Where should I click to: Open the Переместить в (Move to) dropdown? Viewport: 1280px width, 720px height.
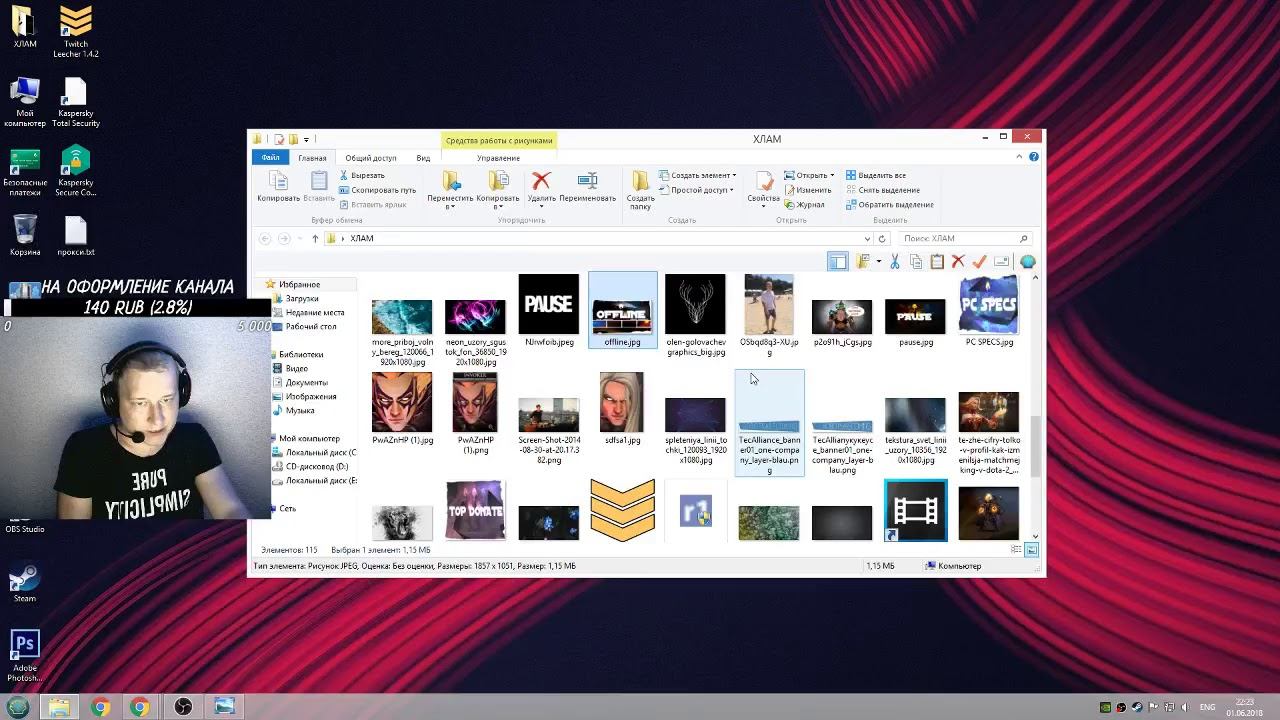click(x=451, y=189)
